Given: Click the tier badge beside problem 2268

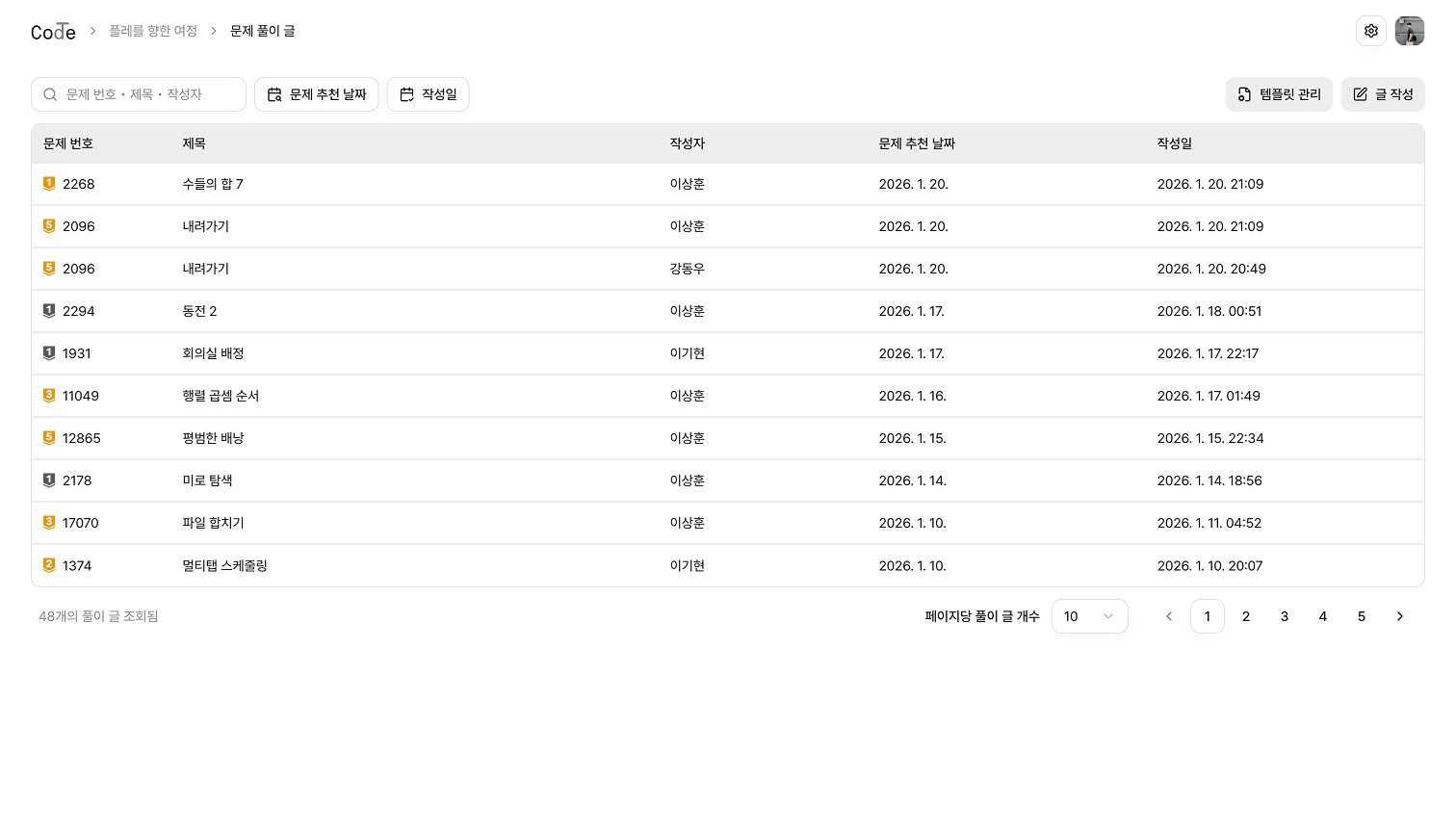Looking at the screenshot, I should coord(49,183).
